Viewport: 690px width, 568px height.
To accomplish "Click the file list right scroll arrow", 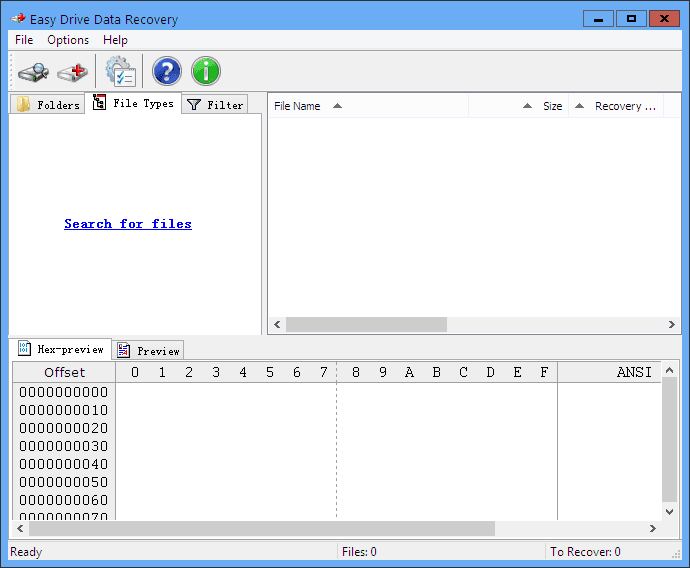I will 672,325.
